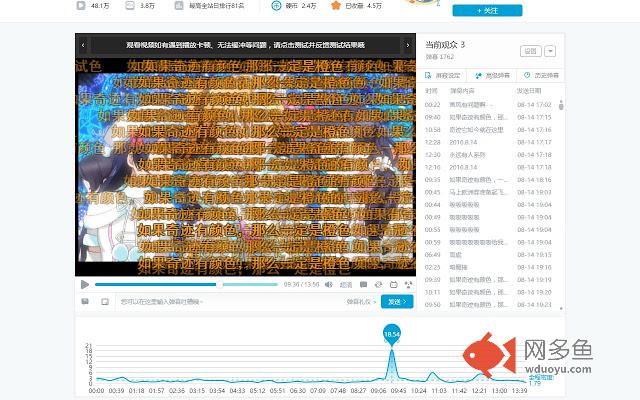This screenshot has height=400, width=640.
Task: Click the blue 发送 send button
Action: tap(397, 302)
